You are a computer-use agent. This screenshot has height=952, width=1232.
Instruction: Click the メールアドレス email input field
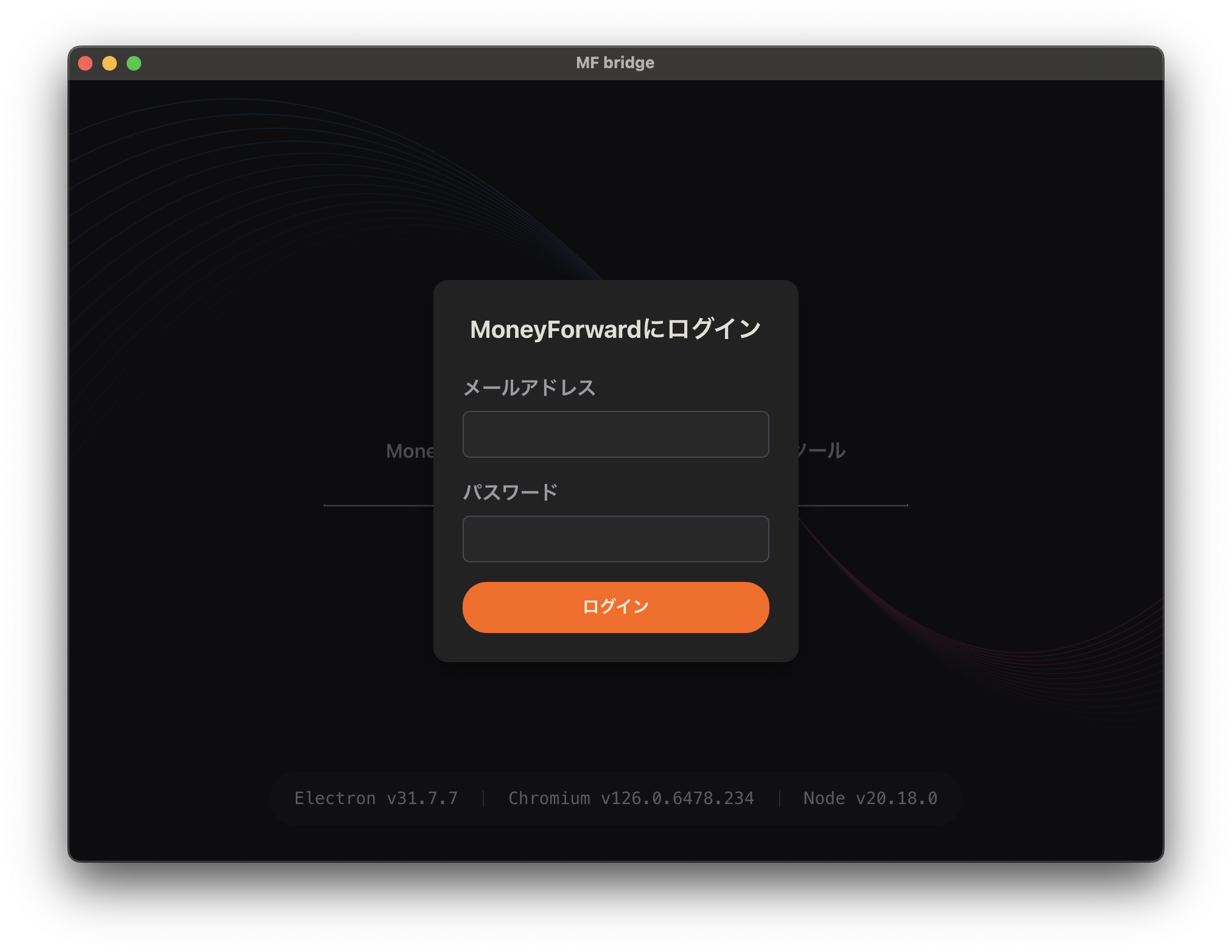(615, 434)
